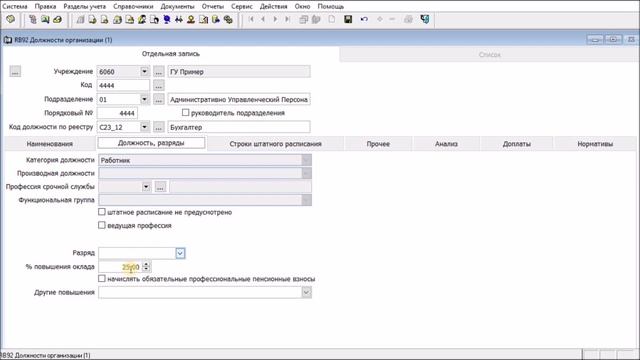Click '...' button left of Учреждение label
The image size is (640, 360).
[15, 71]
